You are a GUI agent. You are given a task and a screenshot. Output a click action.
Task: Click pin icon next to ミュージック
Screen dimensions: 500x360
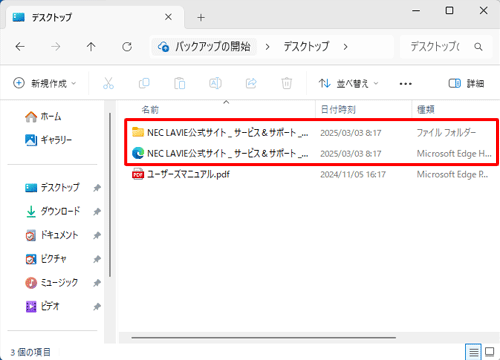pyautogui.click(x=97, y=283)
